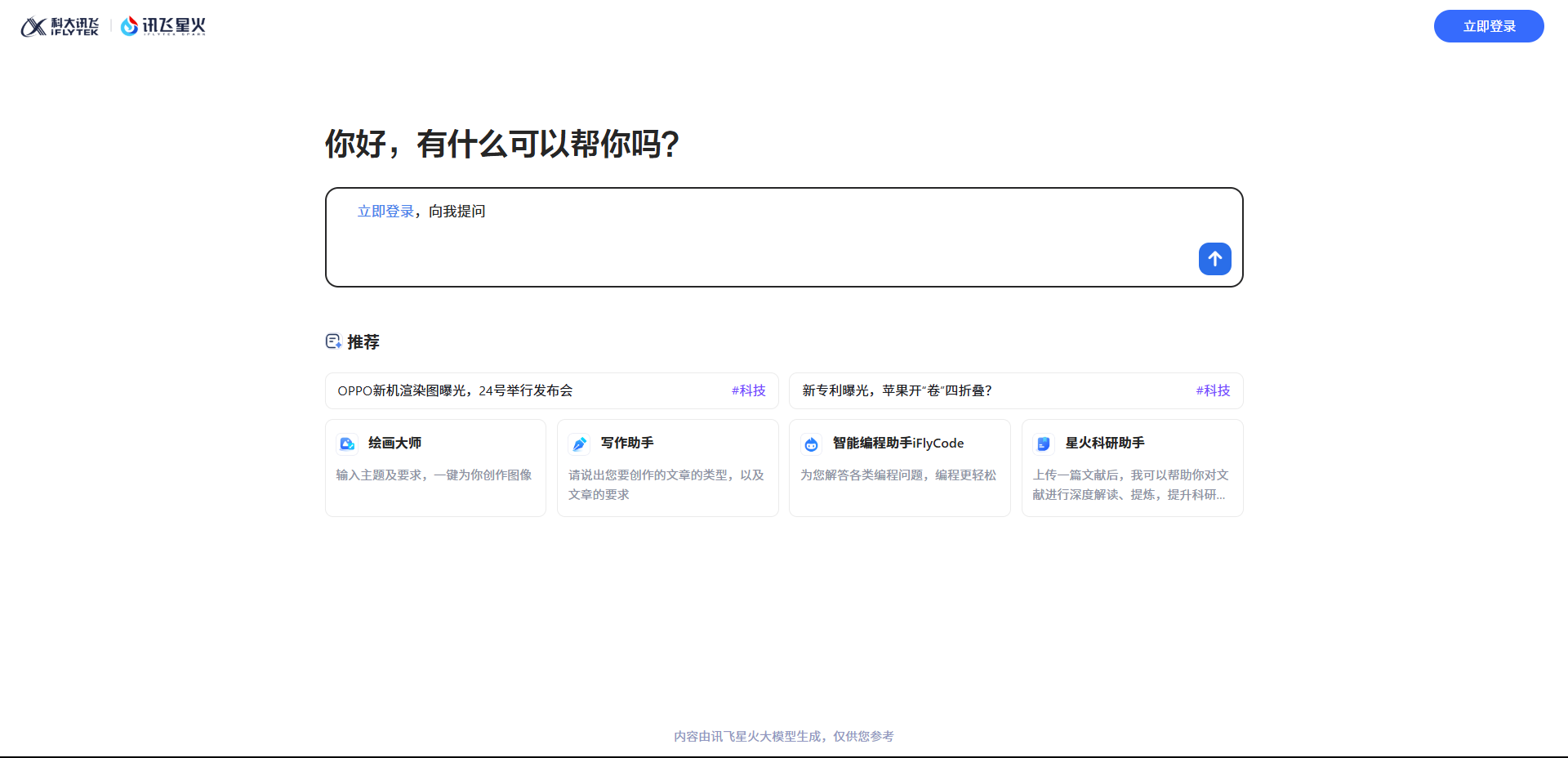Viewport: 1568px width, 758px height.
Task: Open the 苹果开卷四折叠 news recommendation
Action: [897, 390]
